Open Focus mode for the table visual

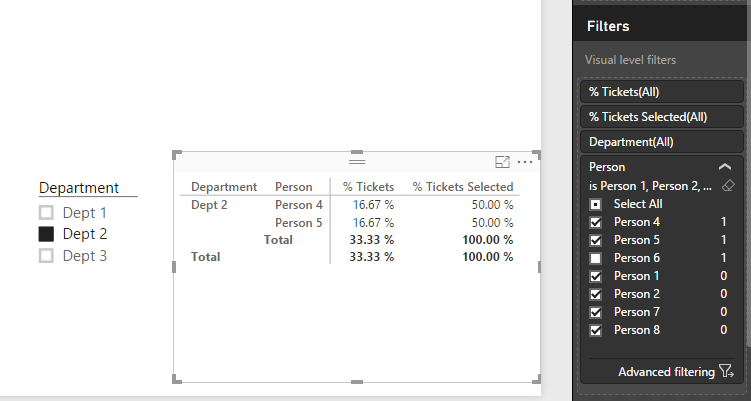click(502, 162)
